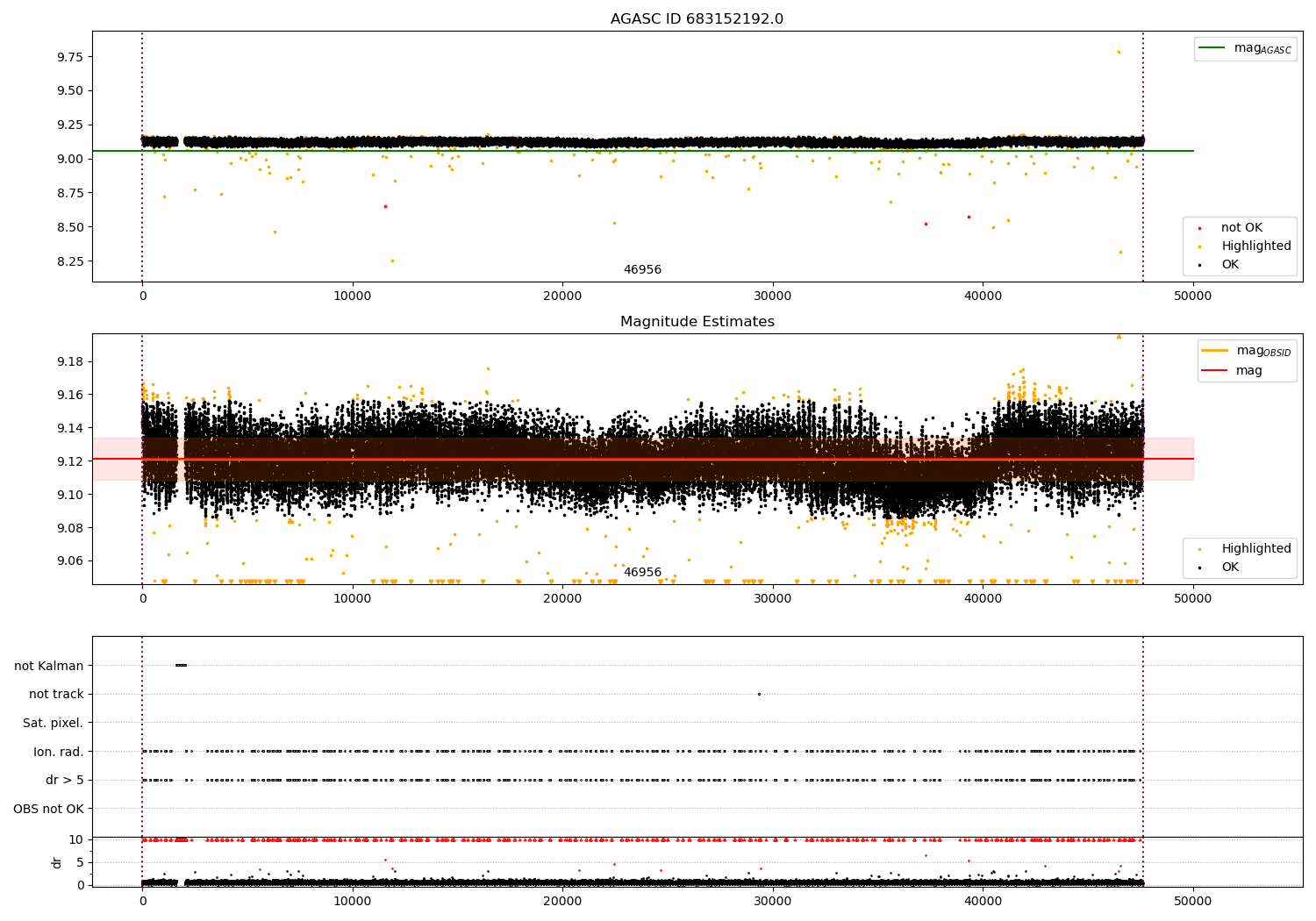Click the 10000 x-tick in bottom plot
The image size is (1316, 921).
(x=353, y=901)
